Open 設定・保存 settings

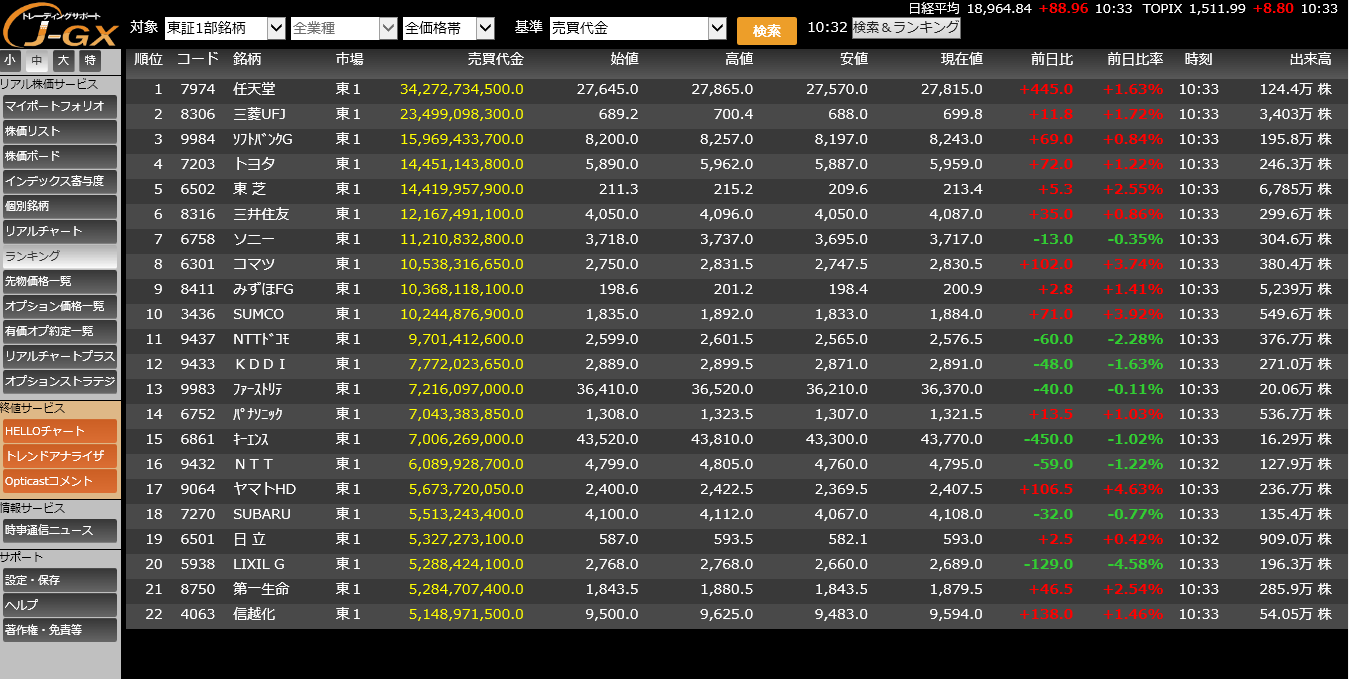pos(59,580)
